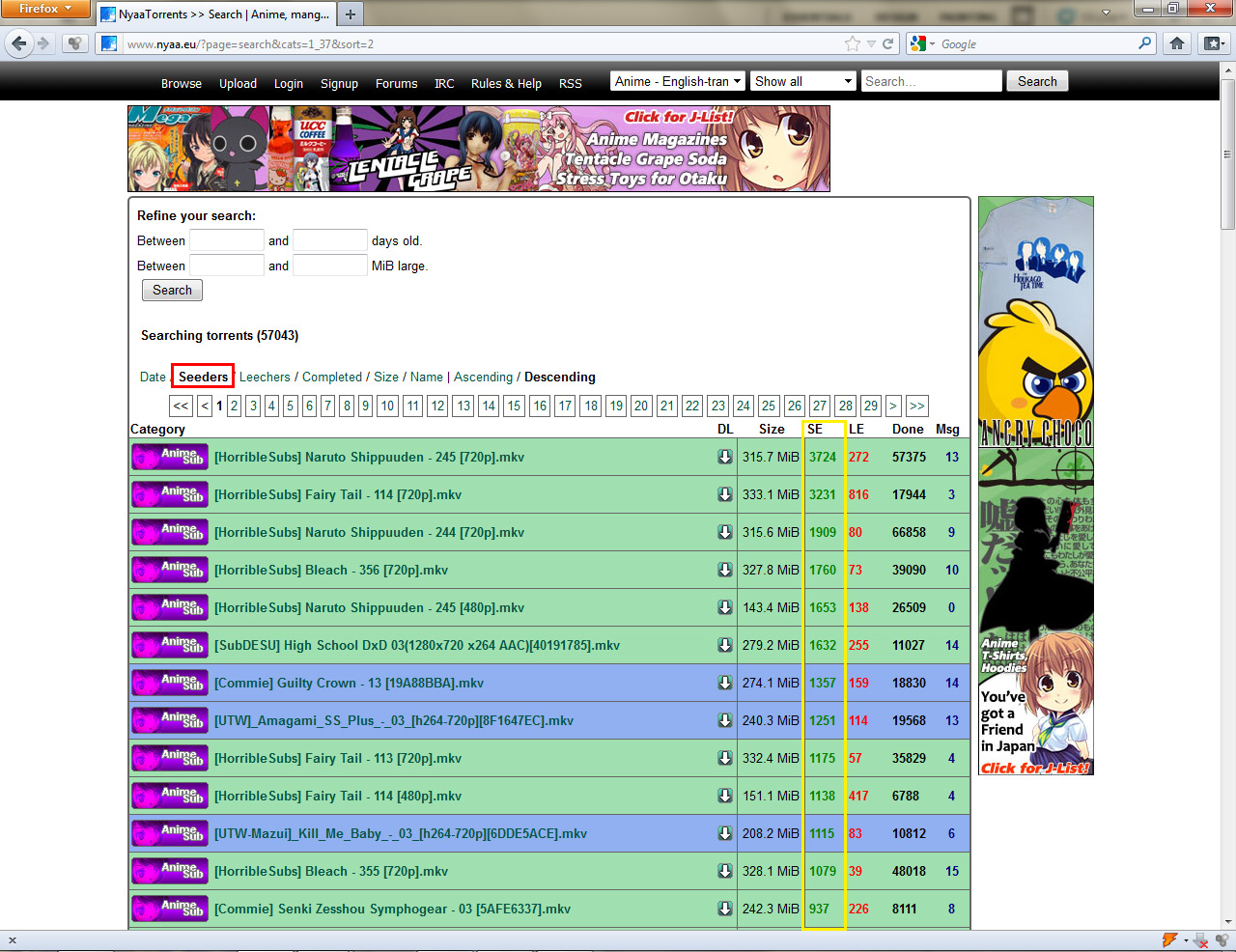
Task: Sort results by Date
Action: click(x=153, y=377)
